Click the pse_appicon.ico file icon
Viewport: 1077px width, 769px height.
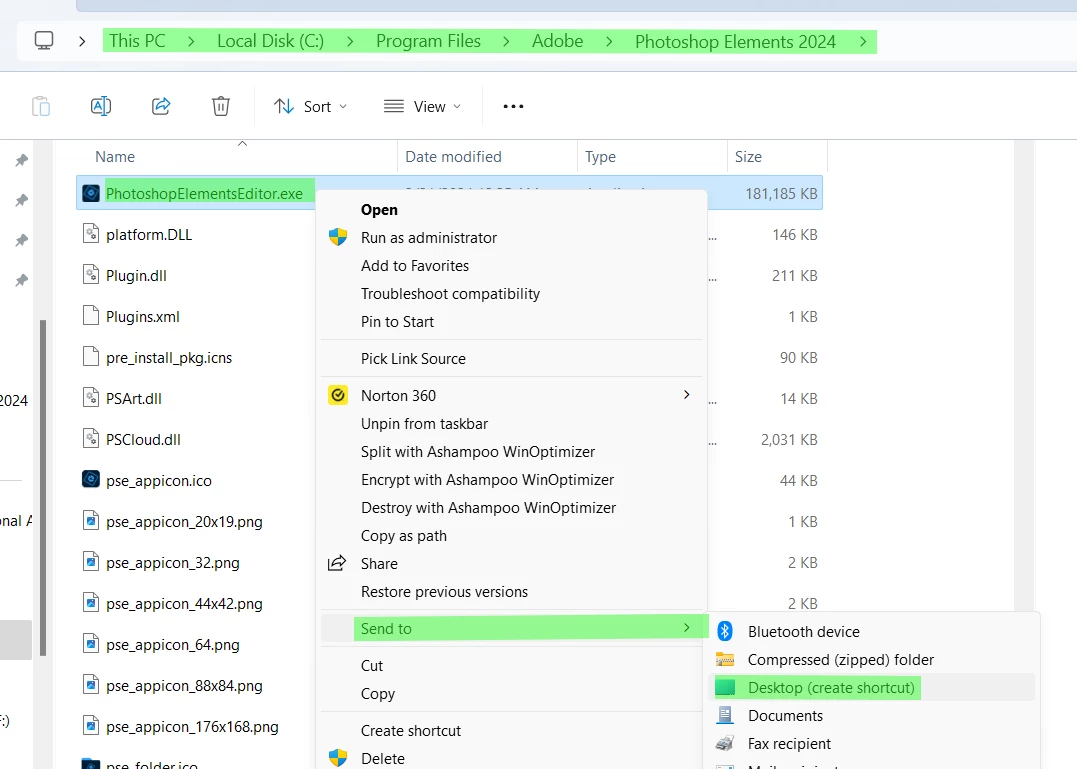(x=91, y=479)
